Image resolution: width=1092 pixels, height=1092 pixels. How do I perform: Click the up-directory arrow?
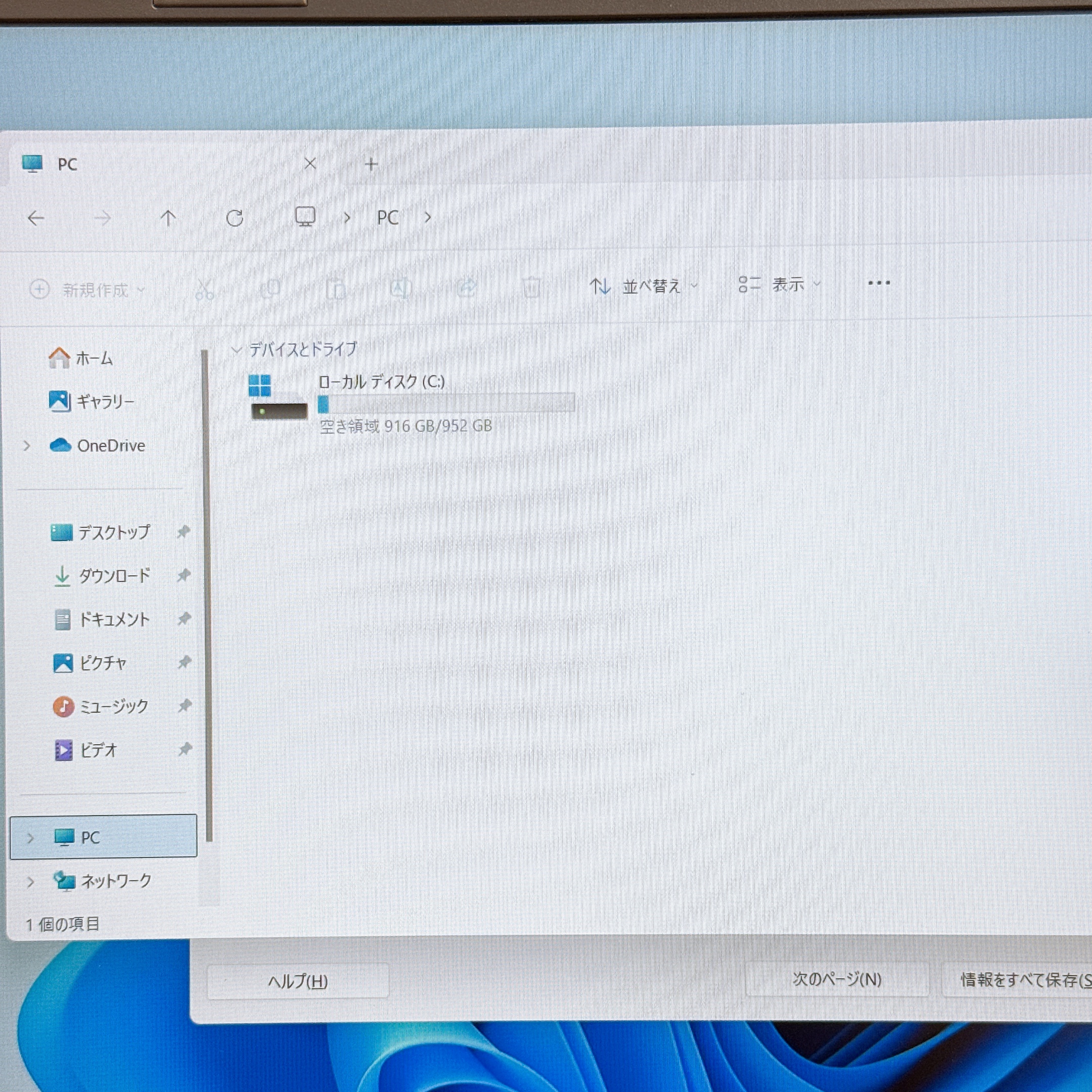pos(168,218)
